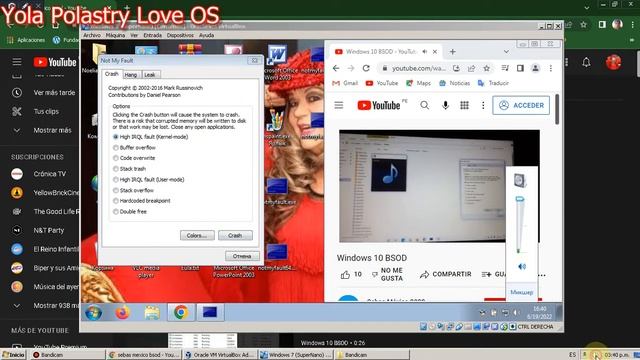Open the Ayuda menu in VirtualBox
The width and height of the screenshot is (640, 360).
click(x=206, y=36)
